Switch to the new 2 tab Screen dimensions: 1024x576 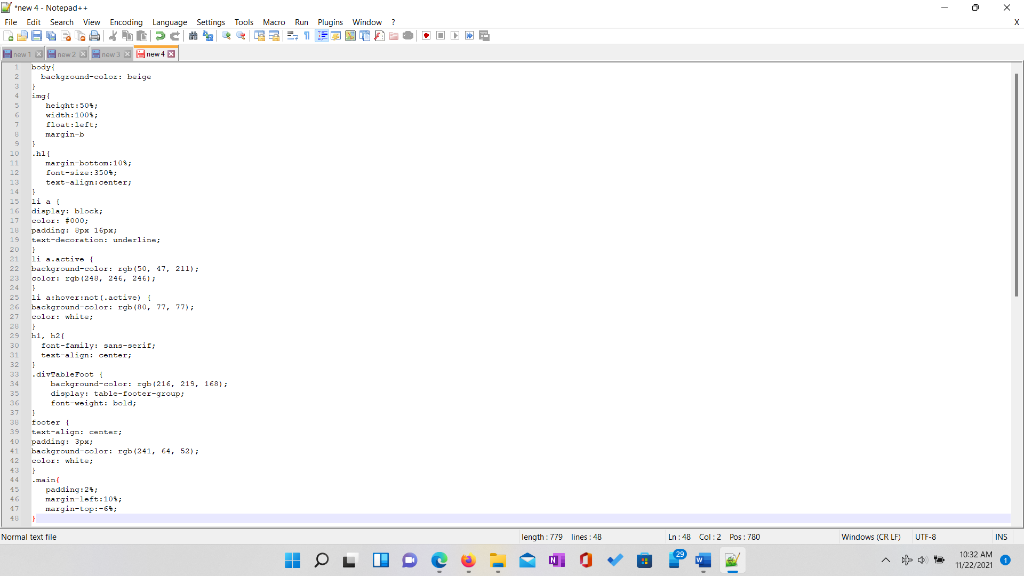pyautogui.click(x=66, y=55)
